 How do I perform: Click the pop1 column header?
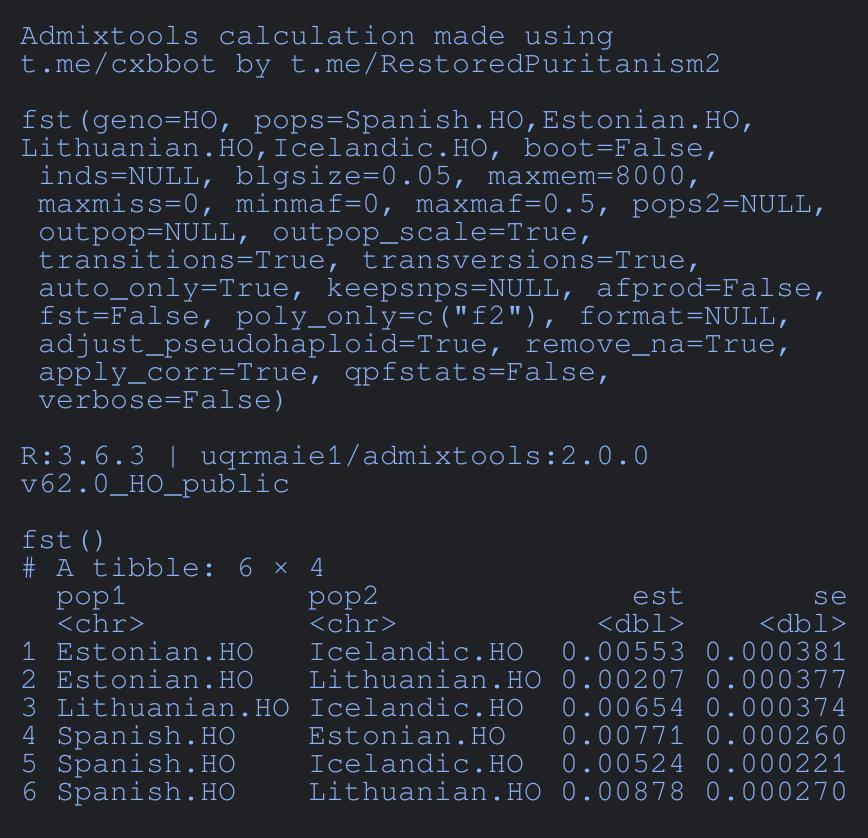(x=91, y=597)
